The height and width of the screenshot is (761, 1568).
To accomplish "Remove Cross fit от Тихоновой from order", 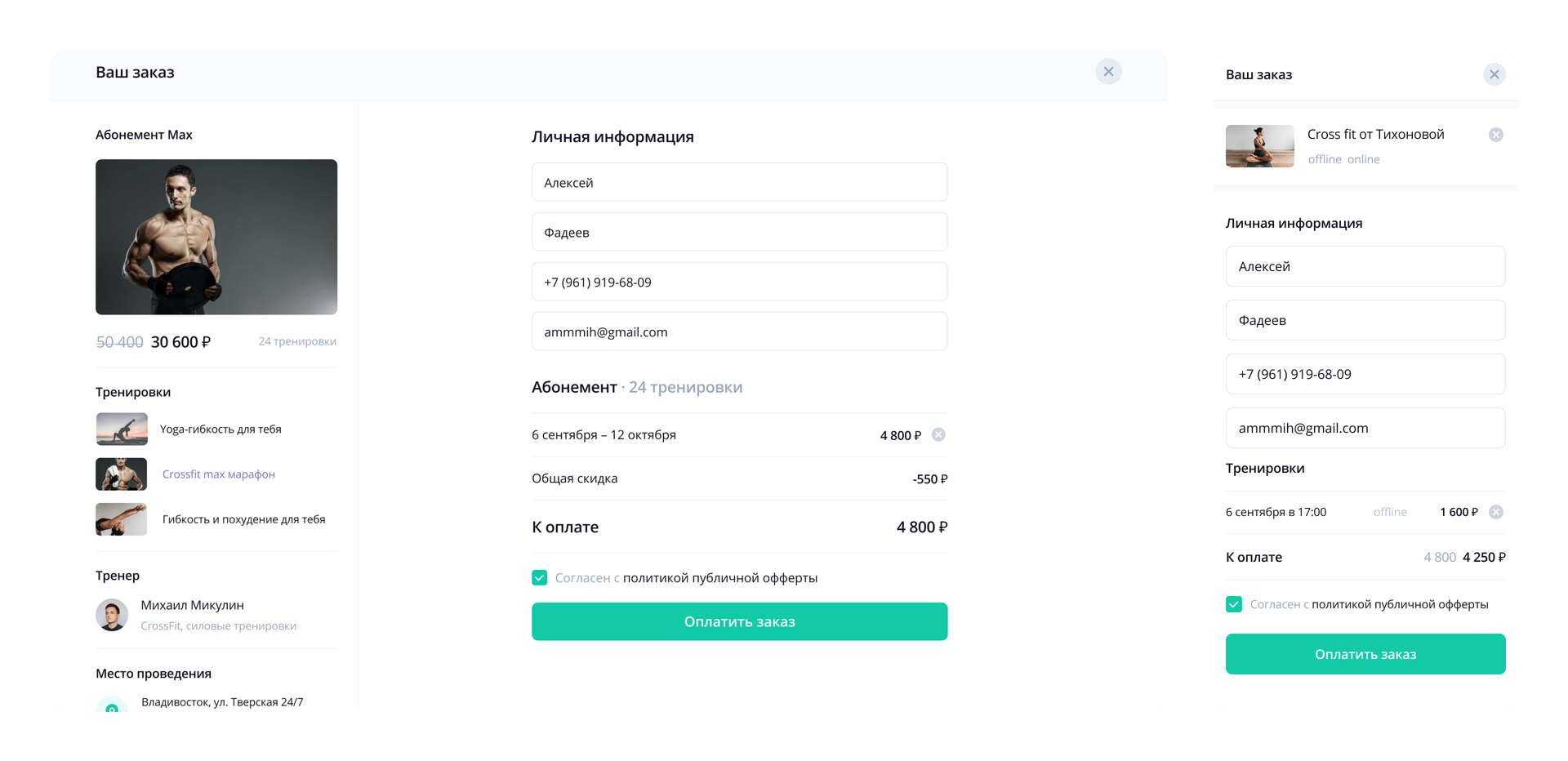I will coord(1495,135).
